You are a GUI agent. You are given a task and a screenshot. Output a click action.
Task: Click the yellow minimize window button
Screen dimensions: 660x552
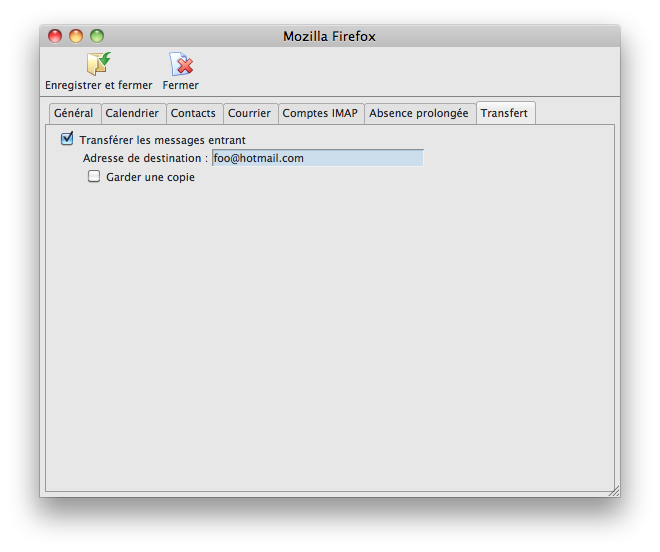pyautogui.click(x=76, y=36)
